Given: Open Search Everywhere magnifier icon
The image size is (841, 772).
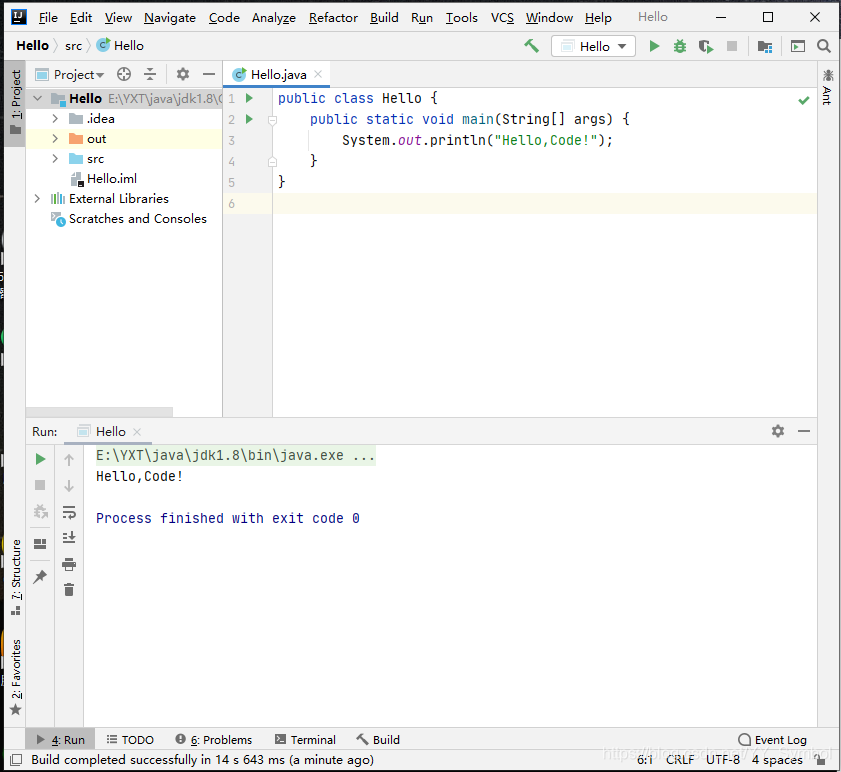Looking at the screenshot, I should pos(824,46).
